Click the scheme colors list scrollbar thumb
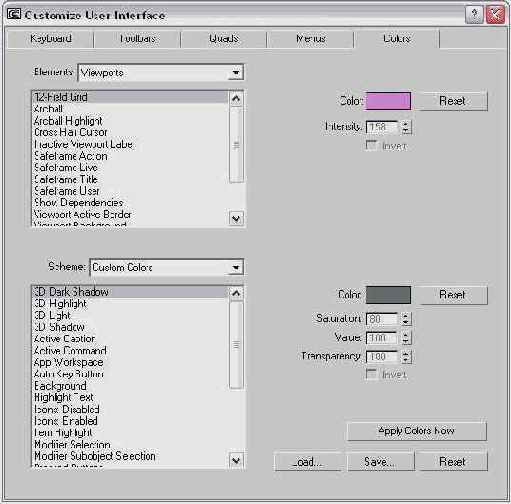Image resolution: width=511 pixels, height=504 pixels. 236,345
